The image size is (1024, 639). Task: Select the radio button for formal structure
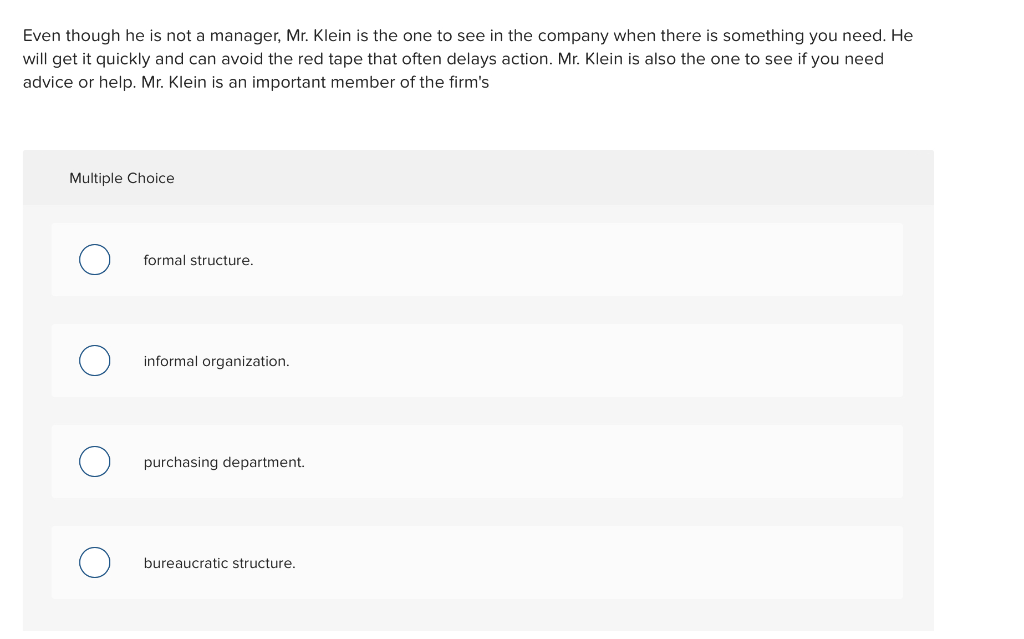(94, 259)
